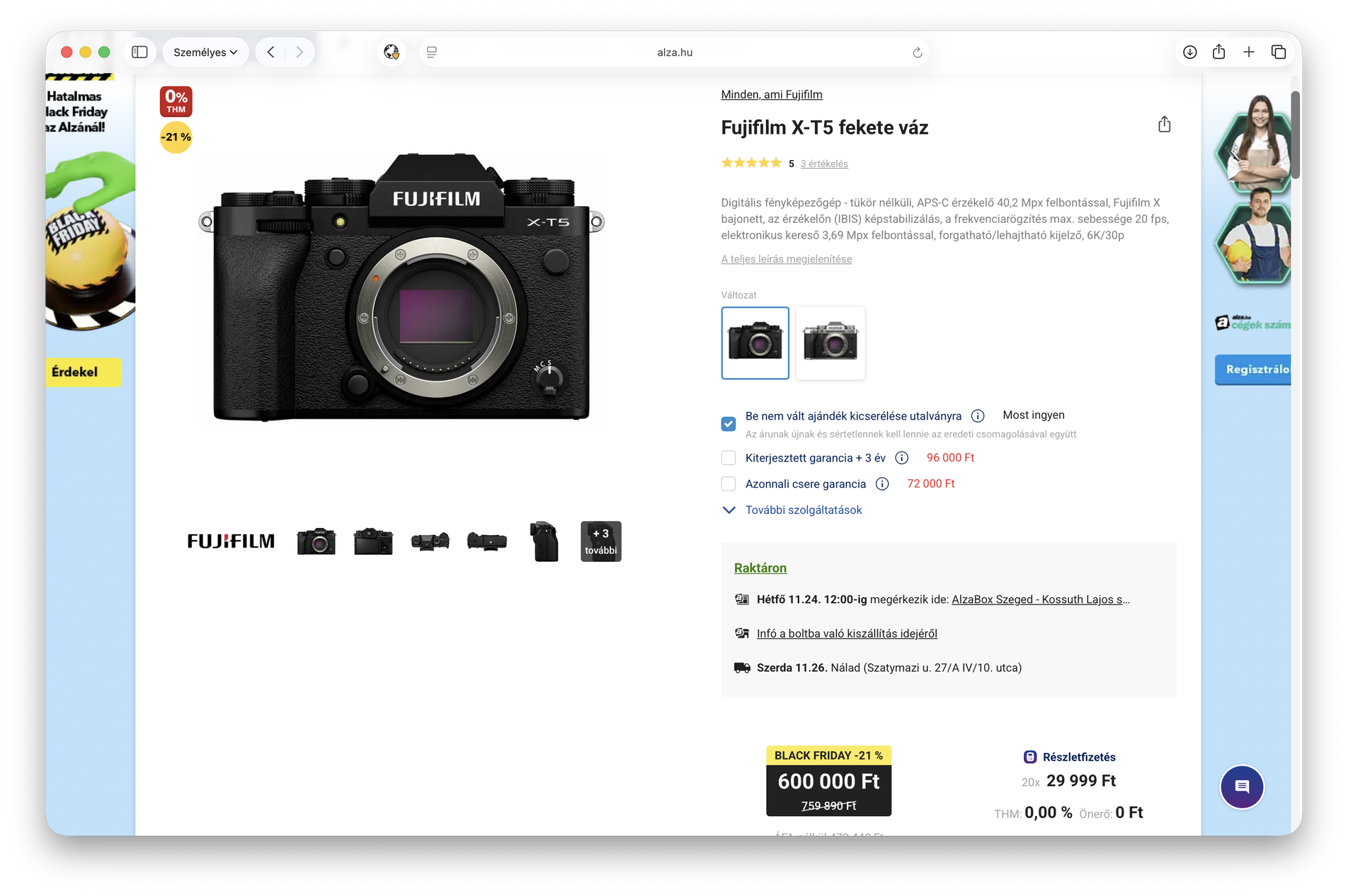Screen dimensions: 1348x896
Task: Reload the page with the refresh icon
Action: point(917,52)
